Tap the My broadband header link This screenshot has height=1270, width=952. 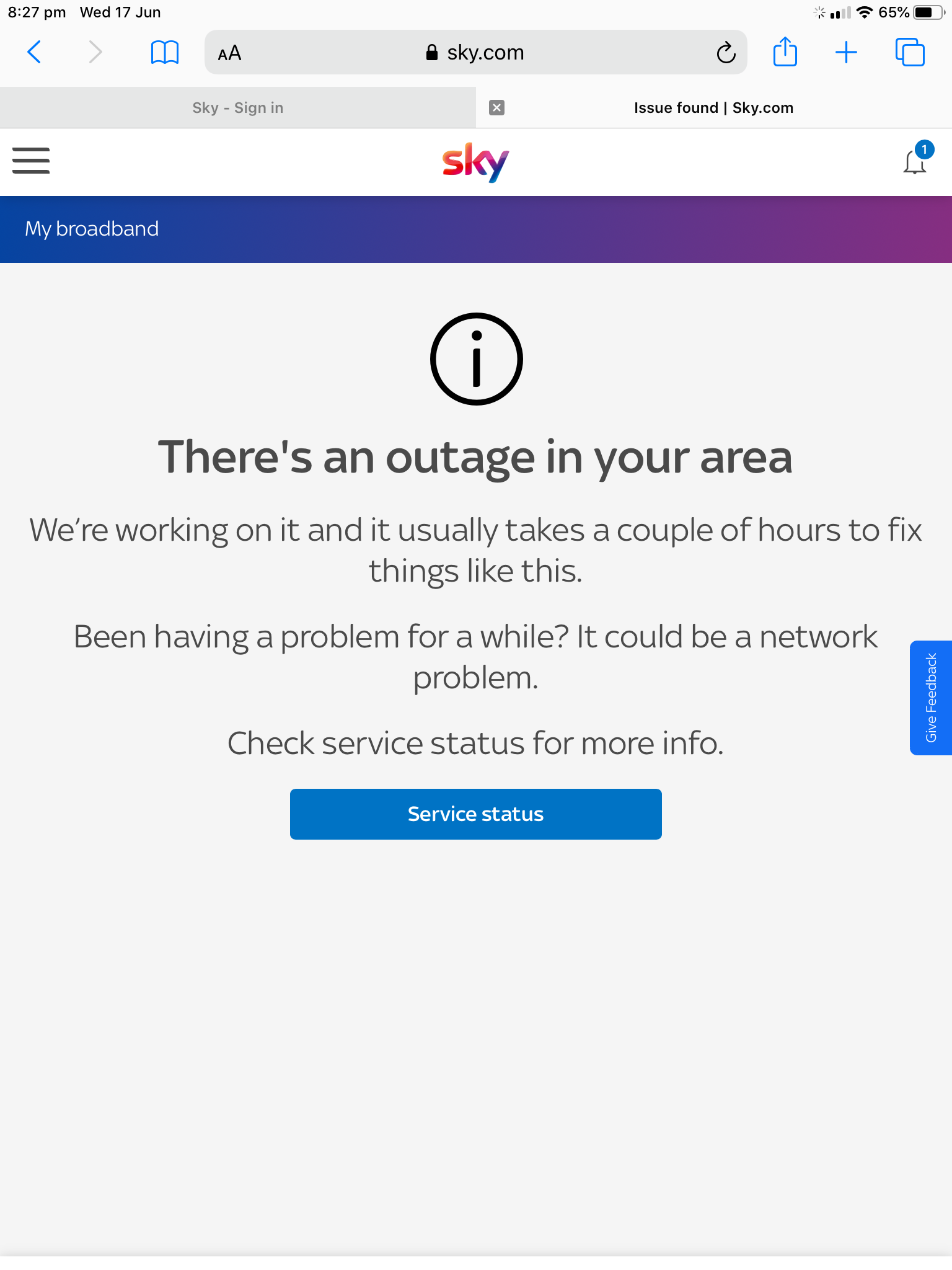92,229
